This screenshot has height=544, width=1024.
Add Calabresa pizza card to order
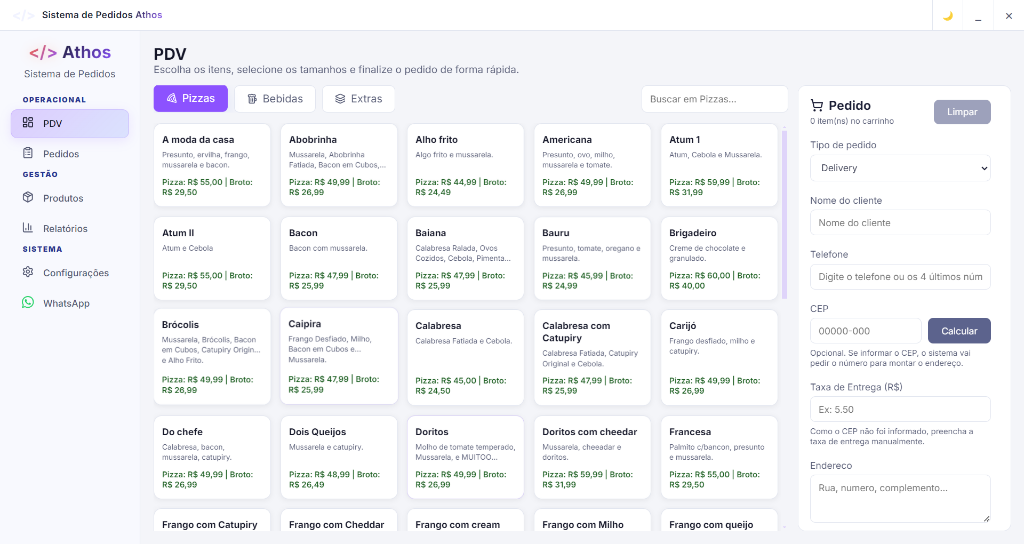click(466, 357)
